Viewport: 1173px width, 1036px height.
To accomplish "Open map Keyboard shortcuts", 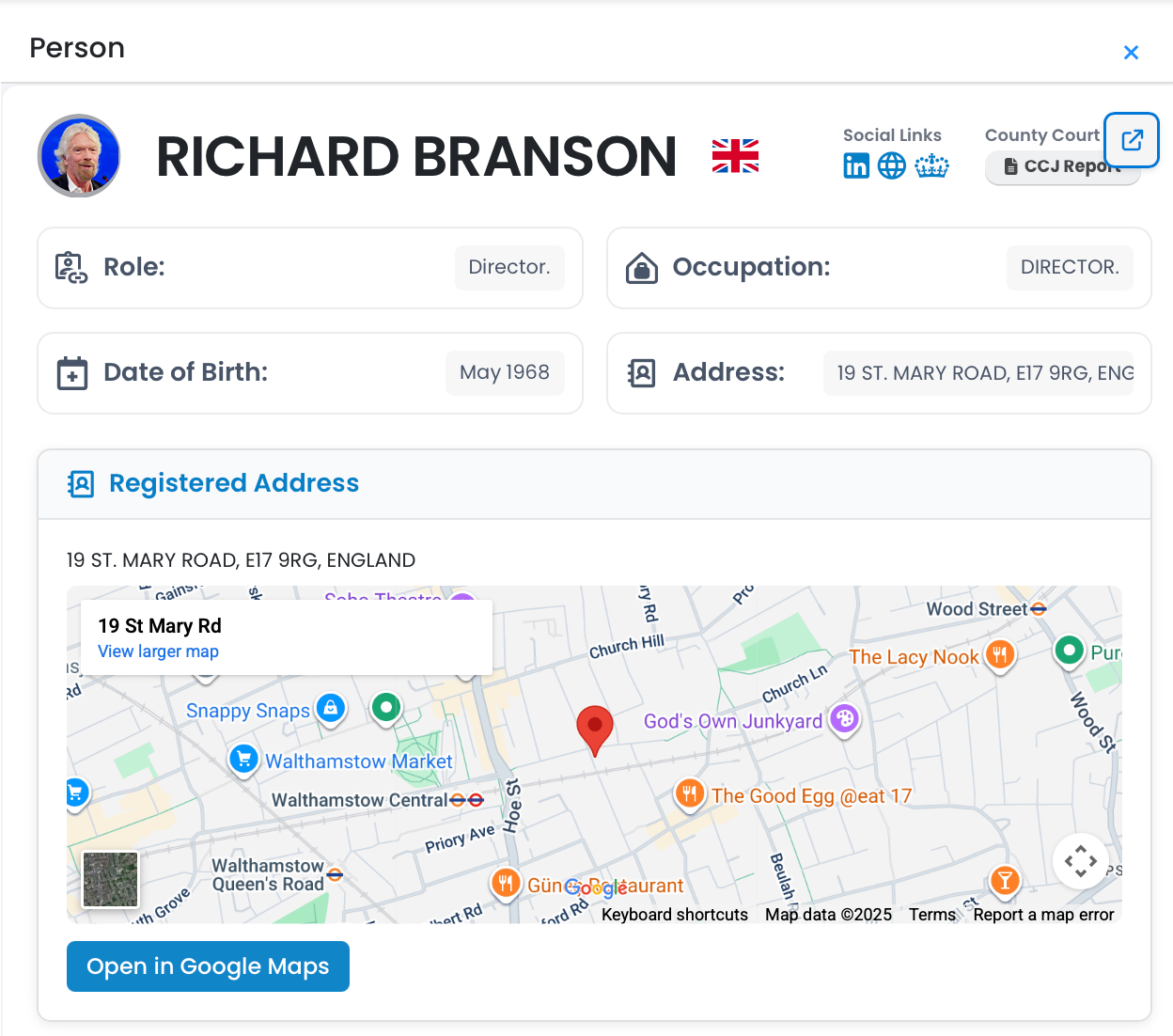I will (675, 915).
